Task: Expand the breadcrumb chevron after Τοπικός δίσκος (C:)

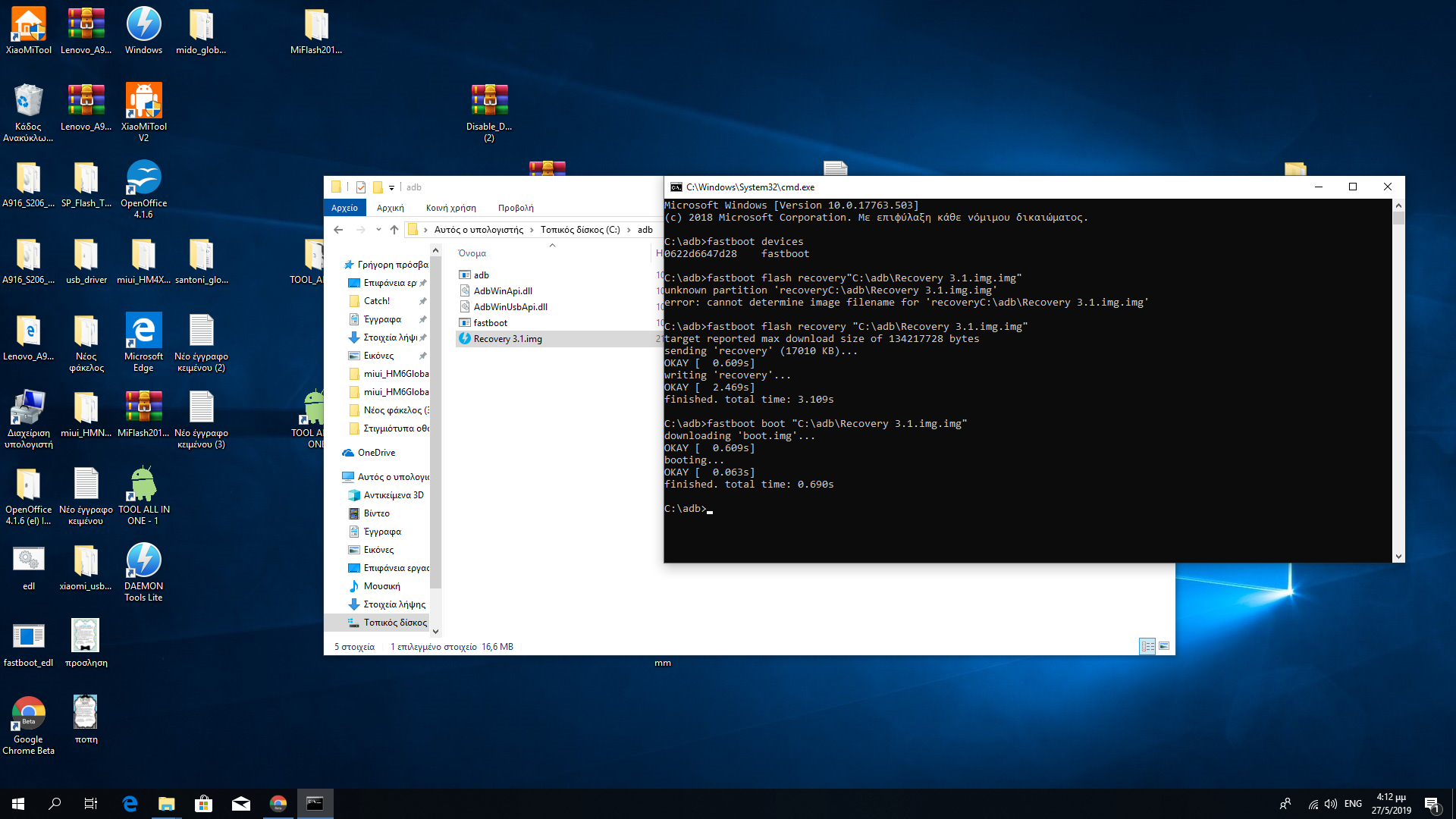Action: [629, 230]
